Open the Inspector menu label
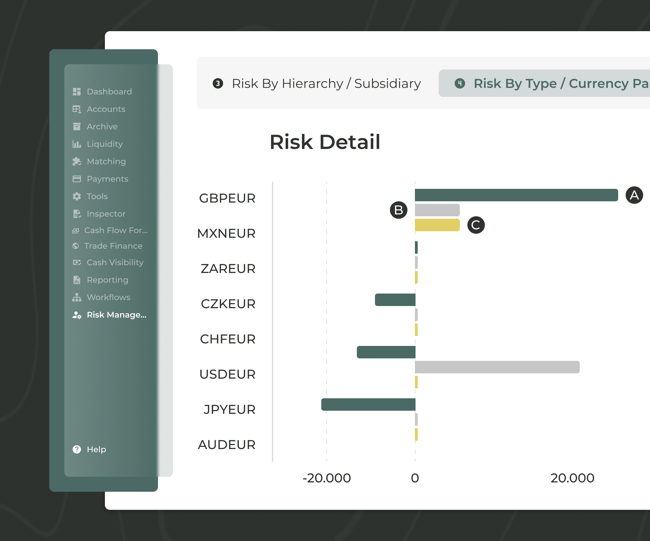 (x=106, y=214)
